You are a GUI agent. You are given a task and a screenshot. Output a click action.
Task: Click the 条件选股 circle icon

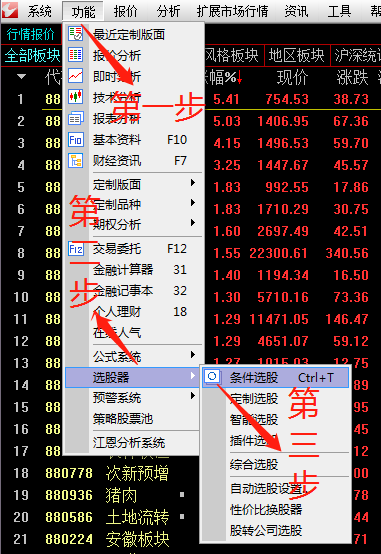click(x=212, y=377)
